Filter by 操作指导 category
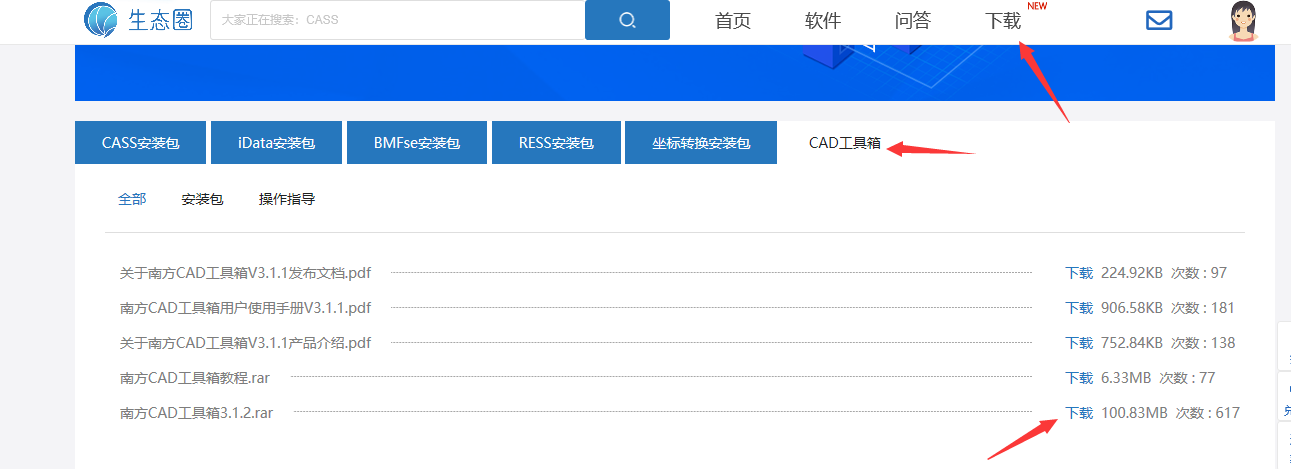The height and width of the screenshot is (469, 1291). [287, 199]
